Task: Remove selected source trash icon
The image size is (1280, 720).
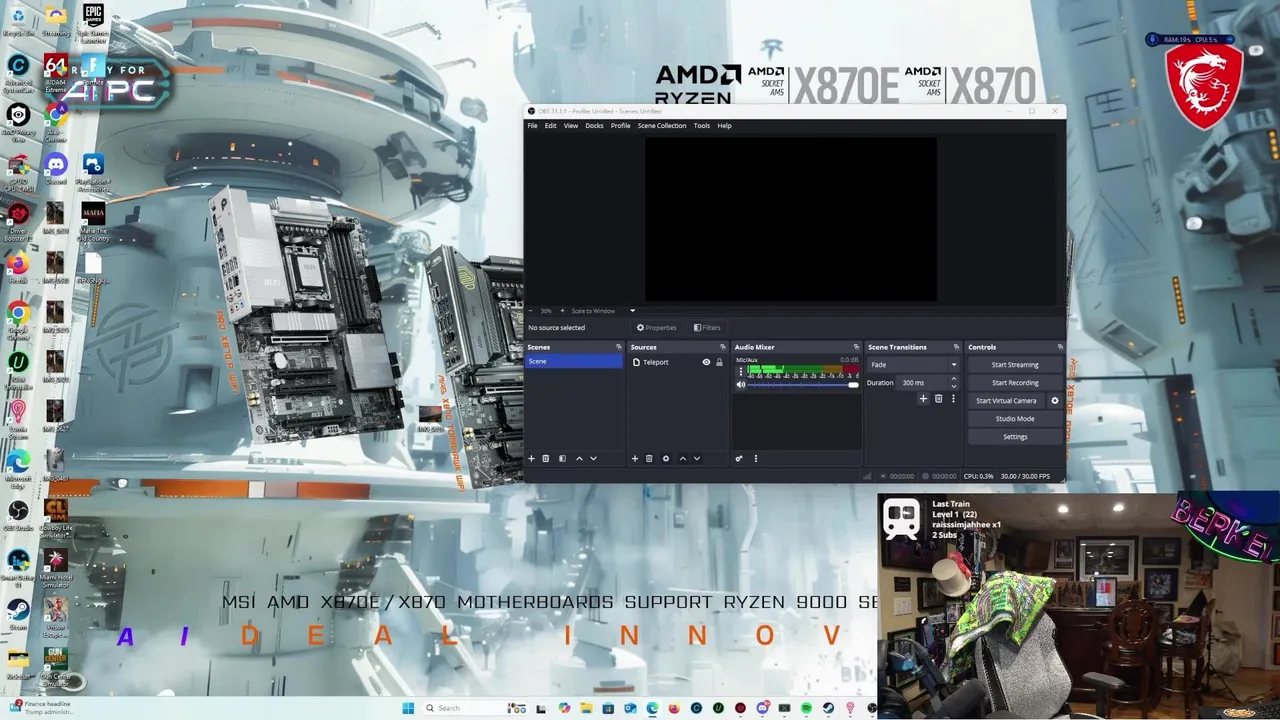Action: pyautogui.click(x=649, y=458)
